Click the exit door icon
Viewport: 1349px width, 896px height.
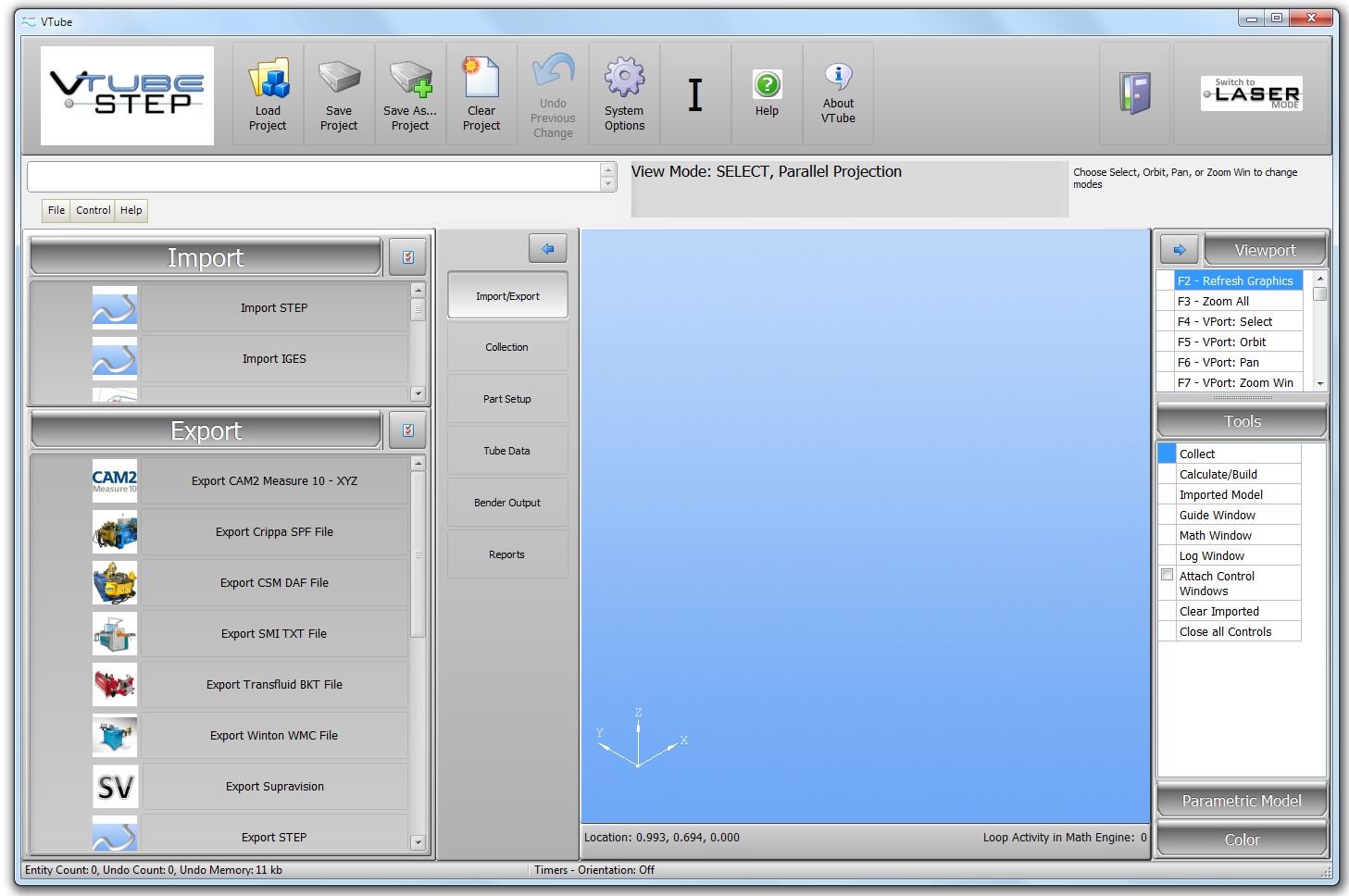coord(1135,93)
